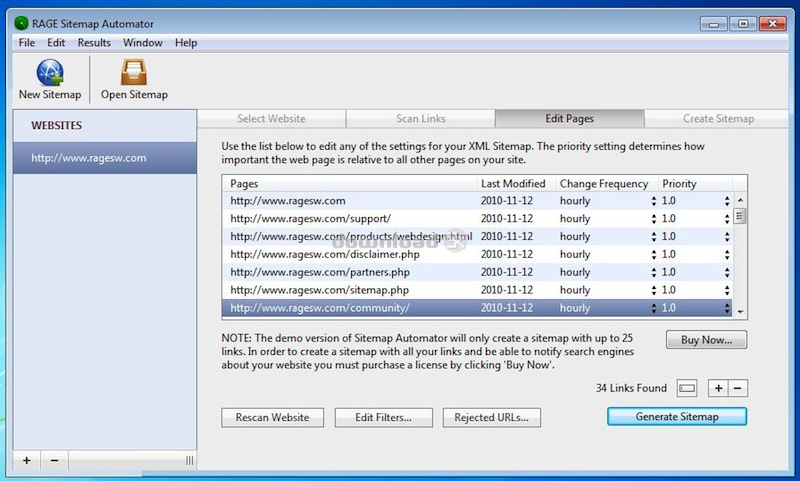This screenshot has width=800, height=481.
Task: Select the products/webdesign.html page row
Action: pyautogui.click(x=478, y=237)
